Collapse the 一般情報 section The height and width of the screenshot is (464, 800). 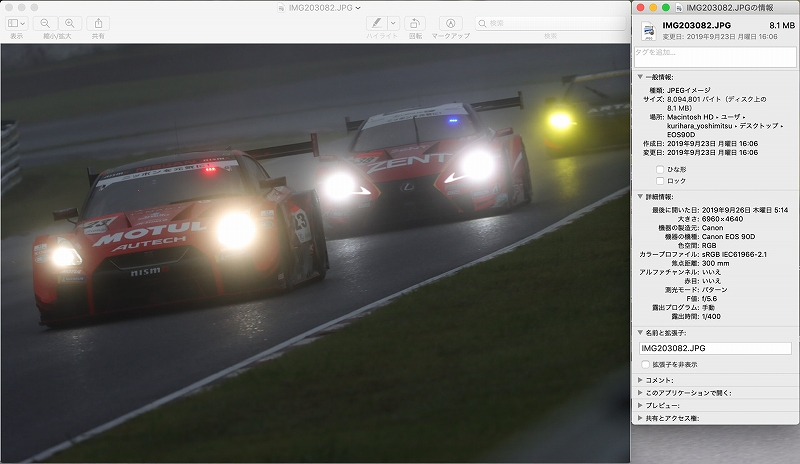tap(640, 77)
